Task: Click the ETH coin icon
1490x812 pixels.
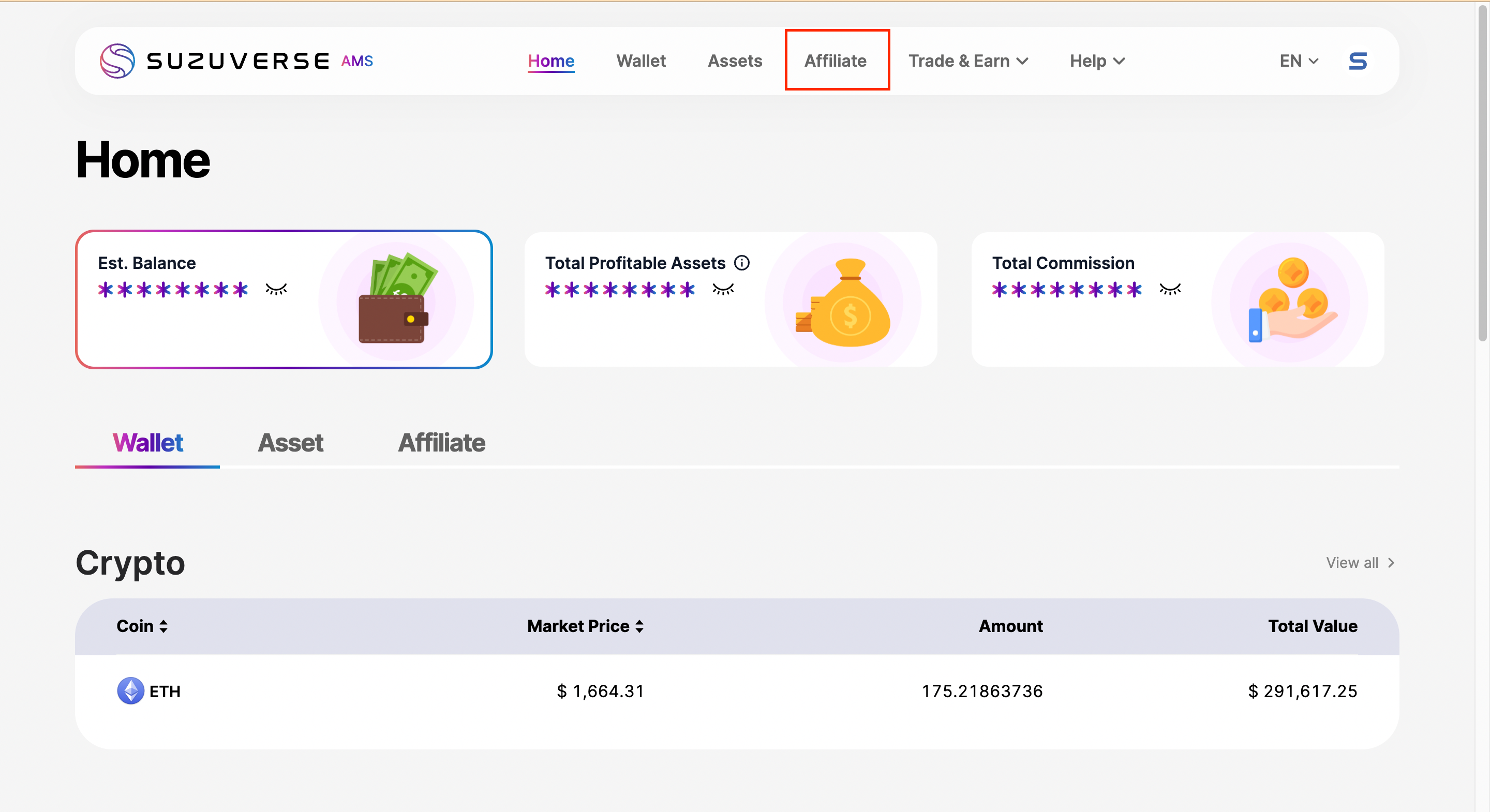Action: pyautogui.click(x=131, y=690)
